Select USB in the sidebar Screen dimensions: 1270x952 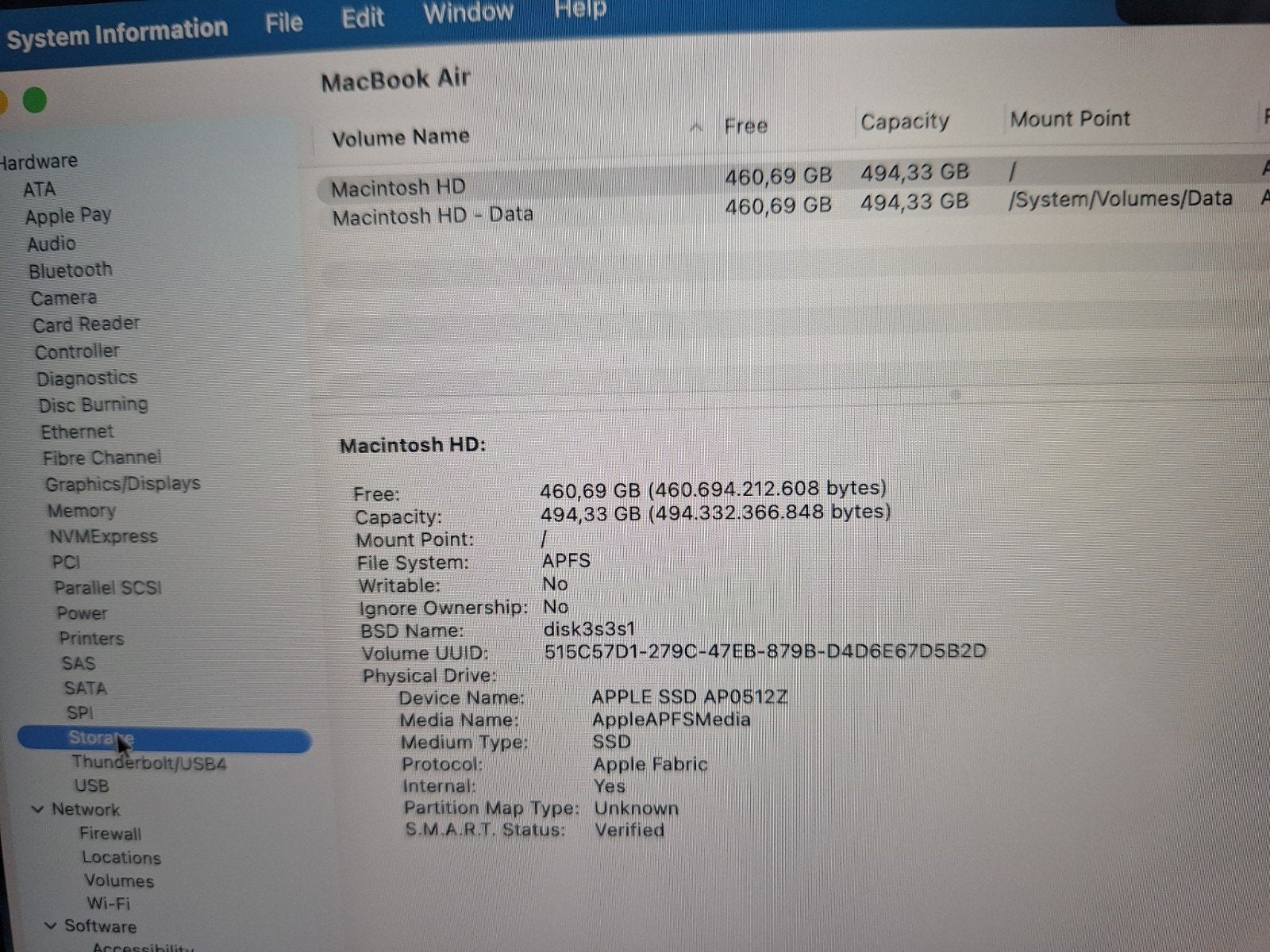[91, 786]
